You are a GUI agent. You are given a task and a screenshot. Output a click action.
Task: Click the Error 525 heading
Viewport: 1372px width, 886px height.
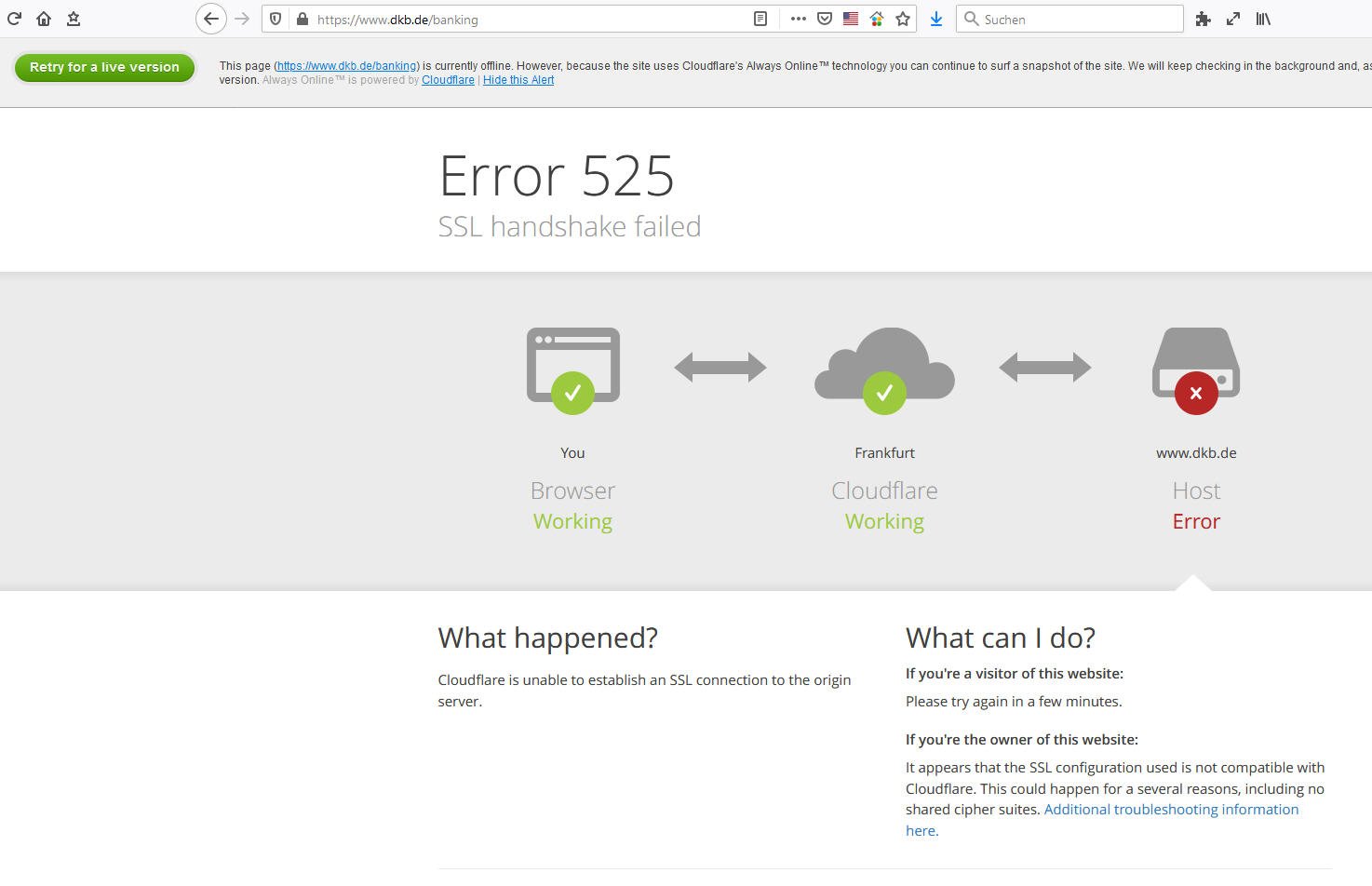(x=557, y=175)
